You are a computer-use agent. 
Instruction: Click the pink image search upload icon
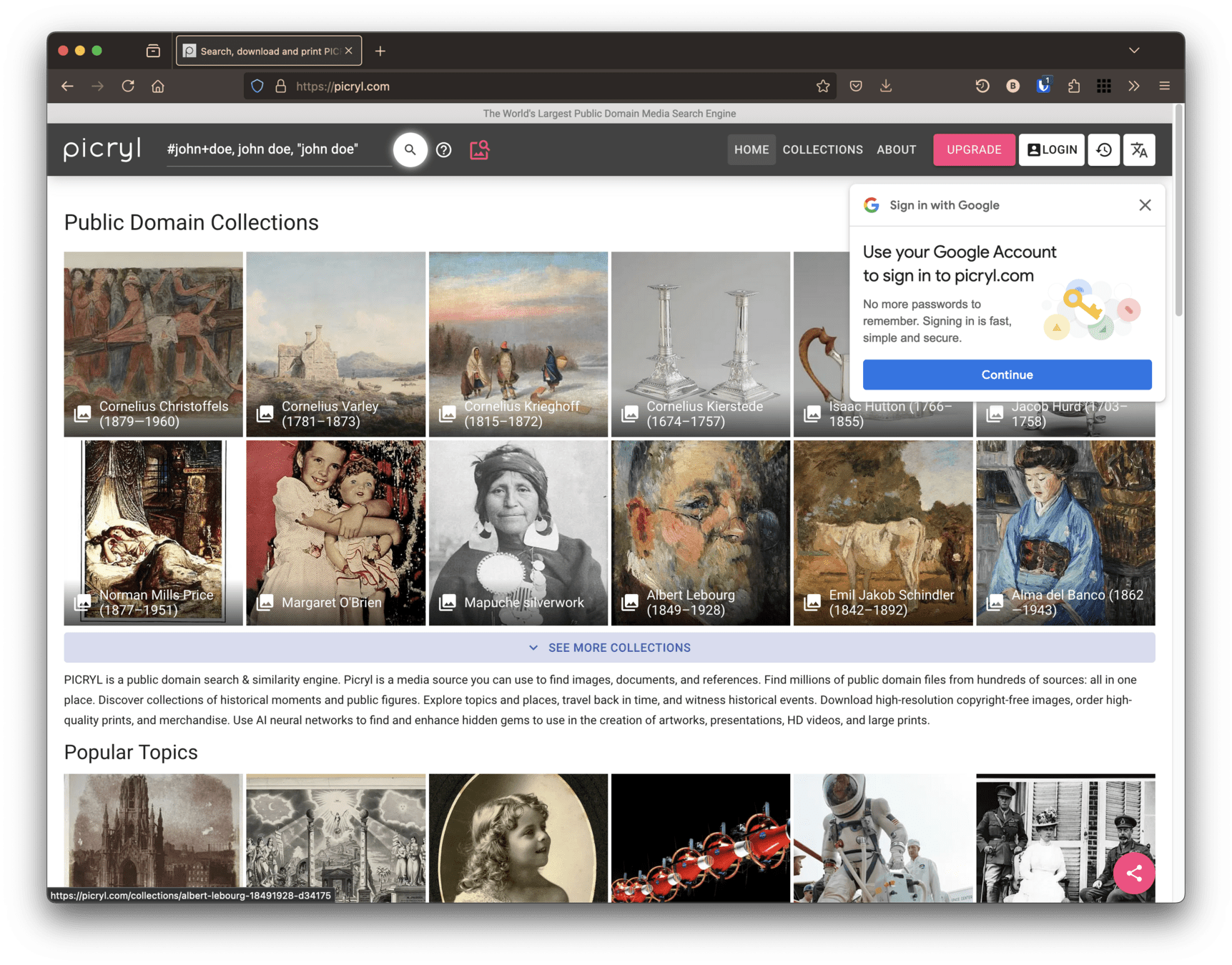[479, 149]
